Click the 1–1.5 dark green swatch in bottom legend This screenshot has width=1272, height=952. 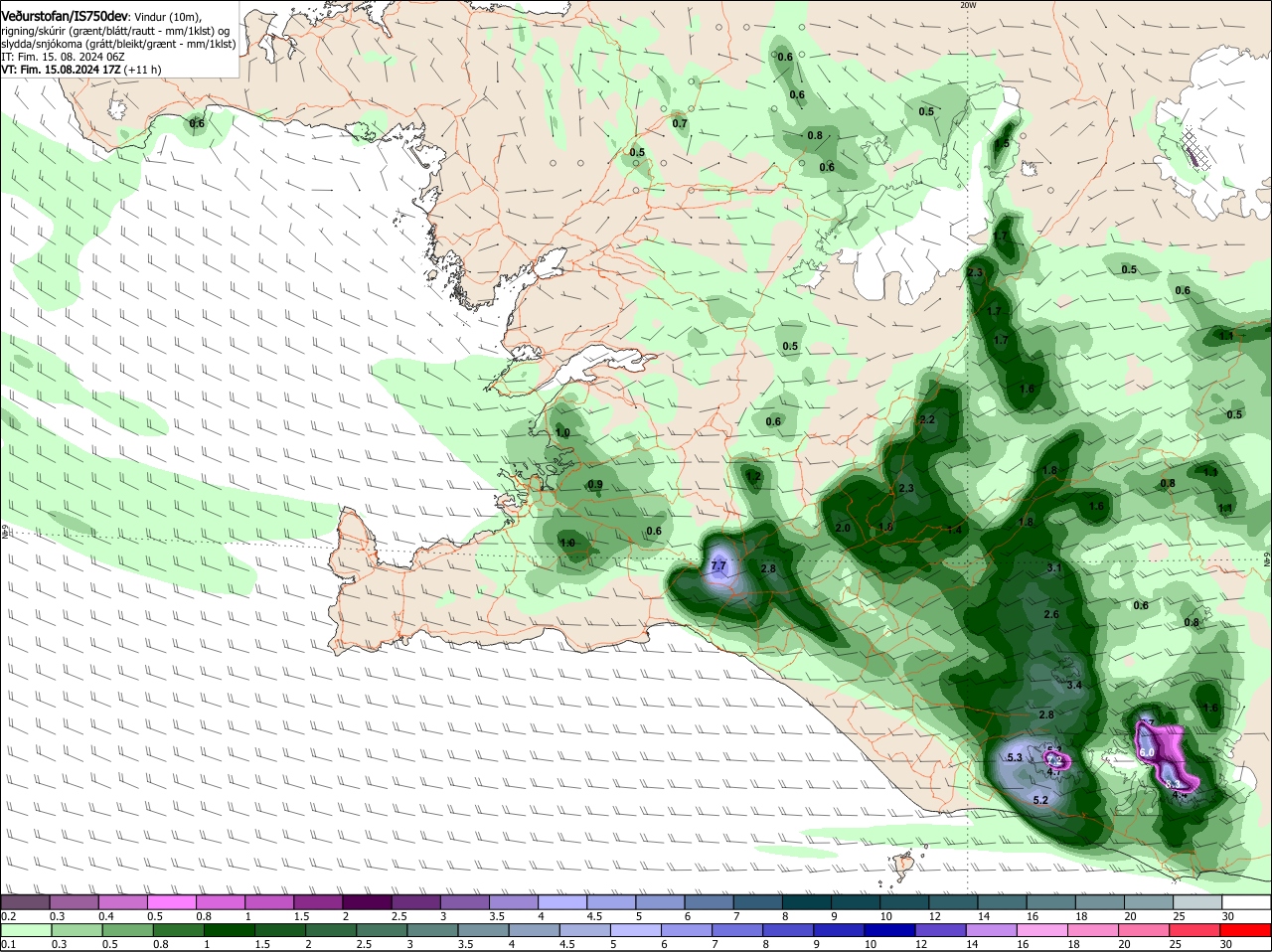click(228, 929)
